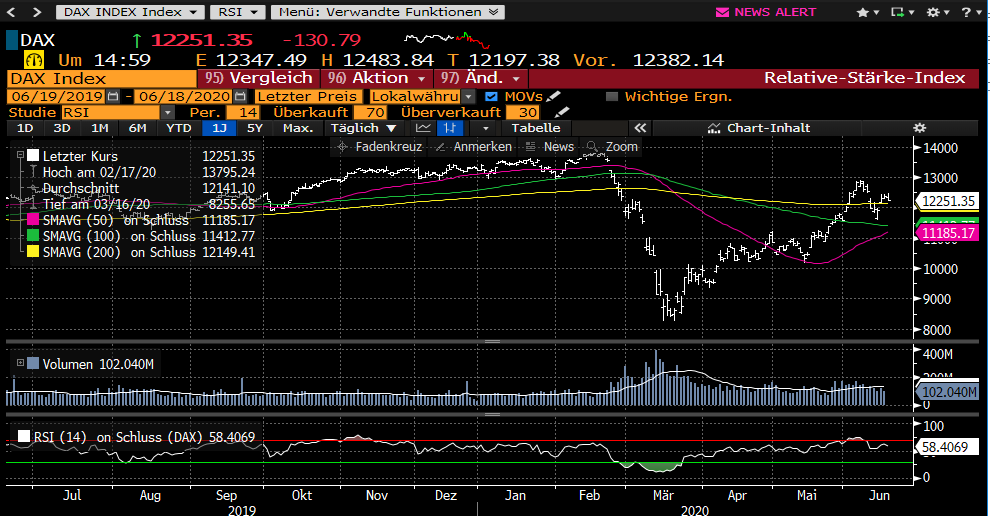
Task: Click the yellow clock delay icon
Action: tap(33, 60)
